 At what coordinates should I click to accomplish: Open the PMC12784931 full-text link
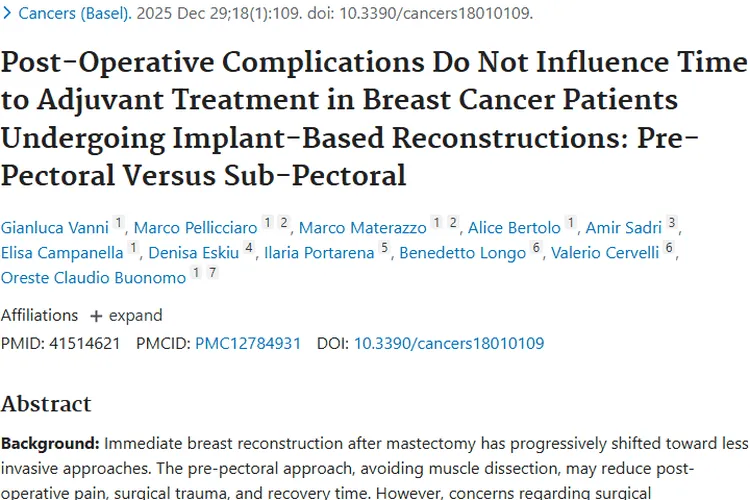click(x=248, y=344)
